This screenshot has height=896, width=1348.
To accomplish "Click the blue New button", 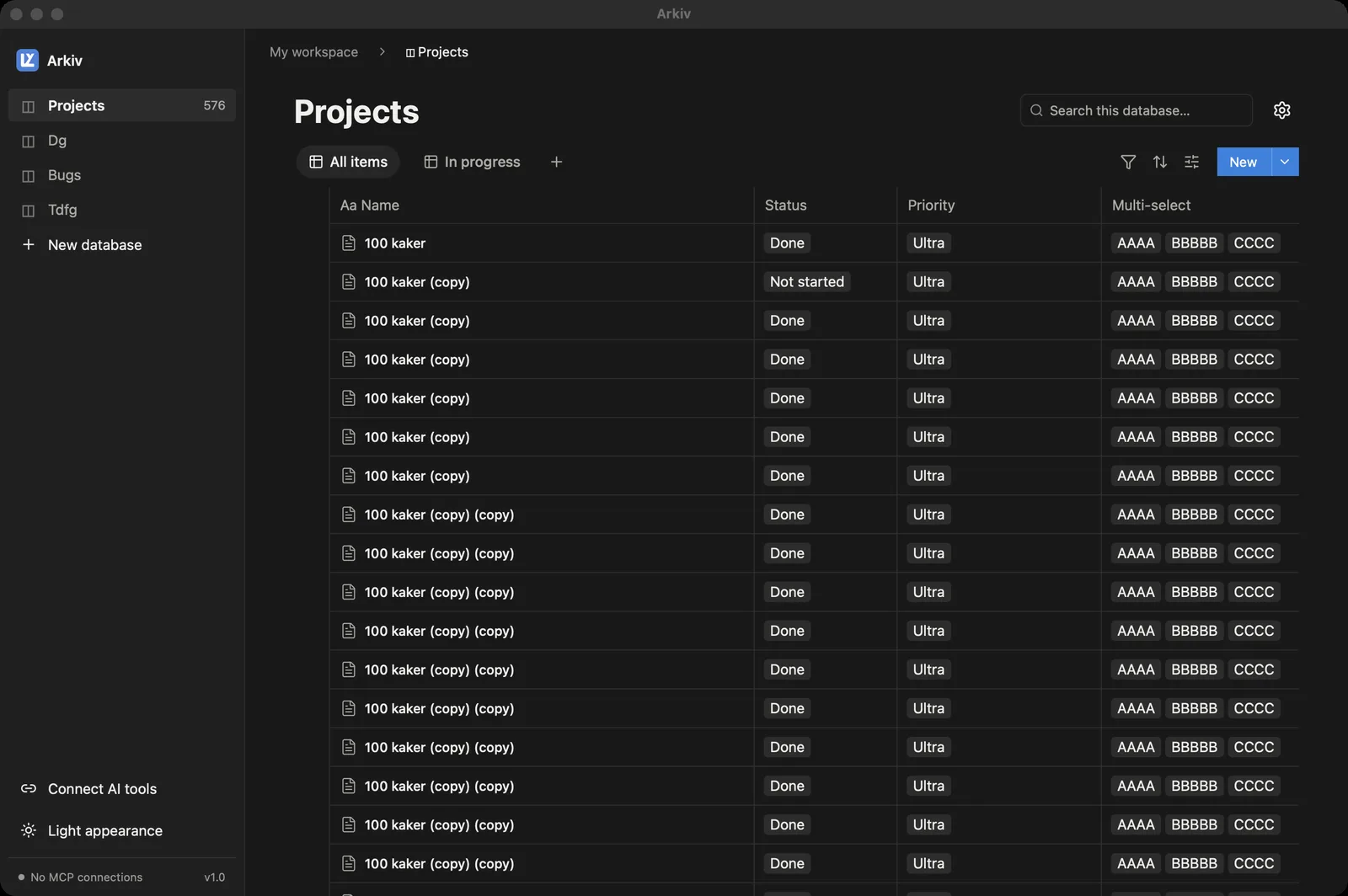I will (x=1244, y=162).
